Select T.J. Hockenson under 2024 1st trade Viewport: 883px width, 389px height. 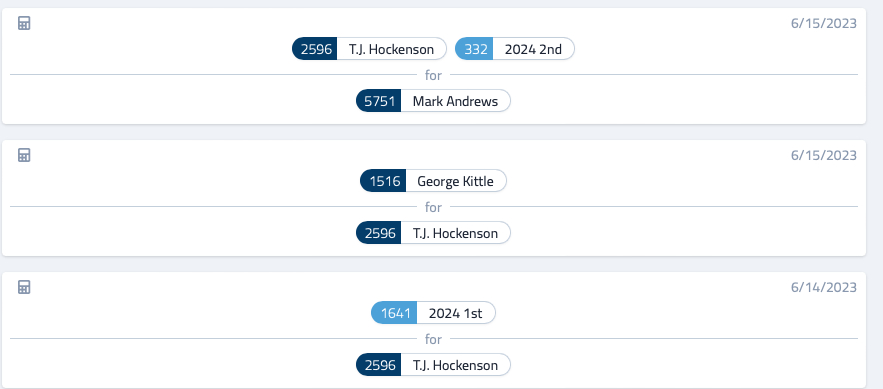pos(434,365)
